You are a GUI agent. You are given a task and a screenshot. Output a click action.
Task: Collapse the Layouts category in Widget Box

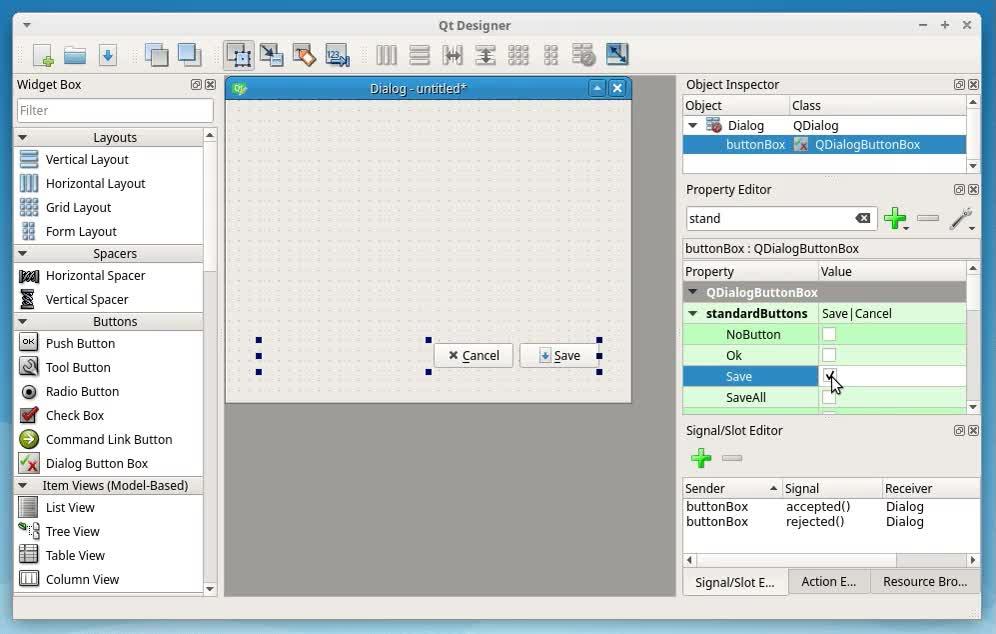pyautogui.click(x=23, y=138)
